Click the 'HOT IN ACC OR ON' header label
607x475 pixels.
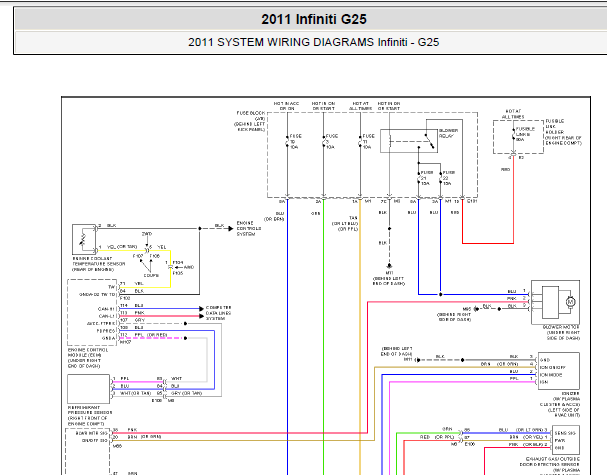pos(286,106)
